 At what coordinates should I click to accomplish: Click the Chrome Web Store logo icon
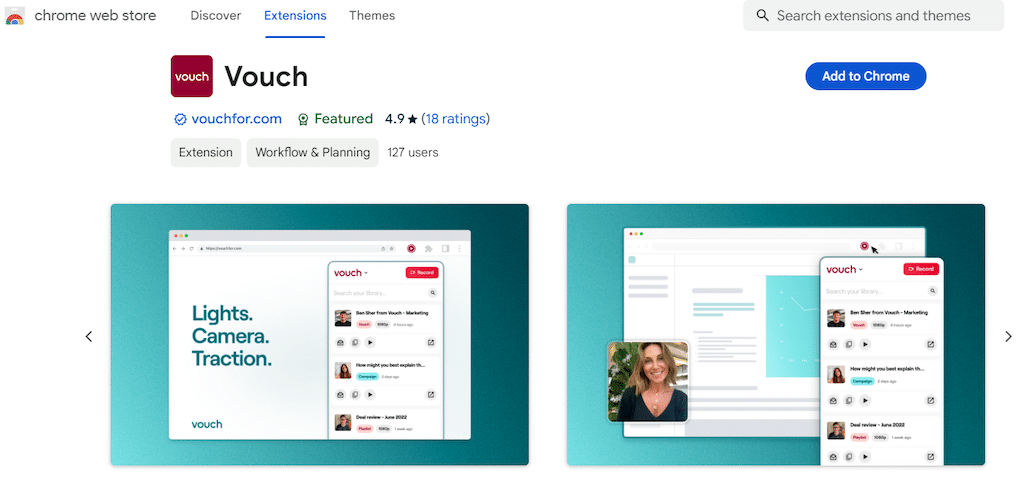tap(14, 16)
